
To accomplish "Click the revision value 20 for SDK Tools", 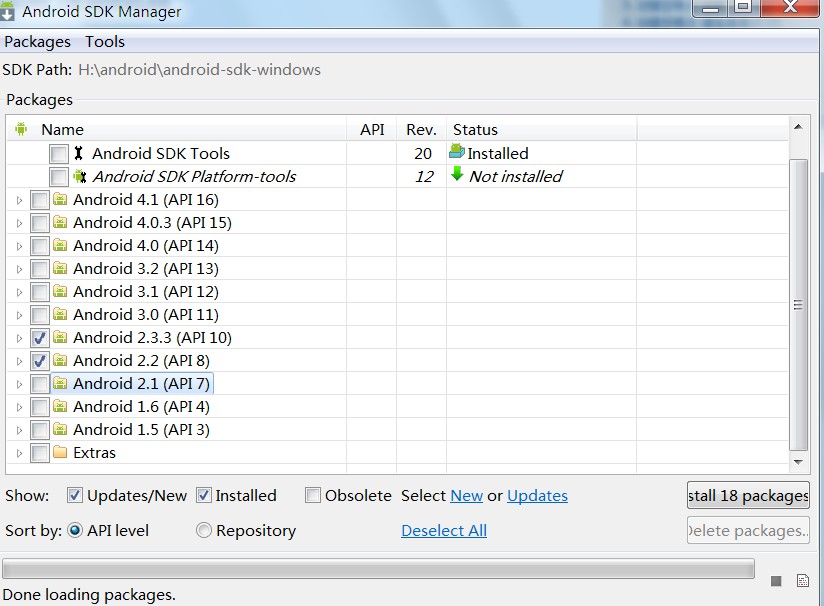I will tap(423, 153).
